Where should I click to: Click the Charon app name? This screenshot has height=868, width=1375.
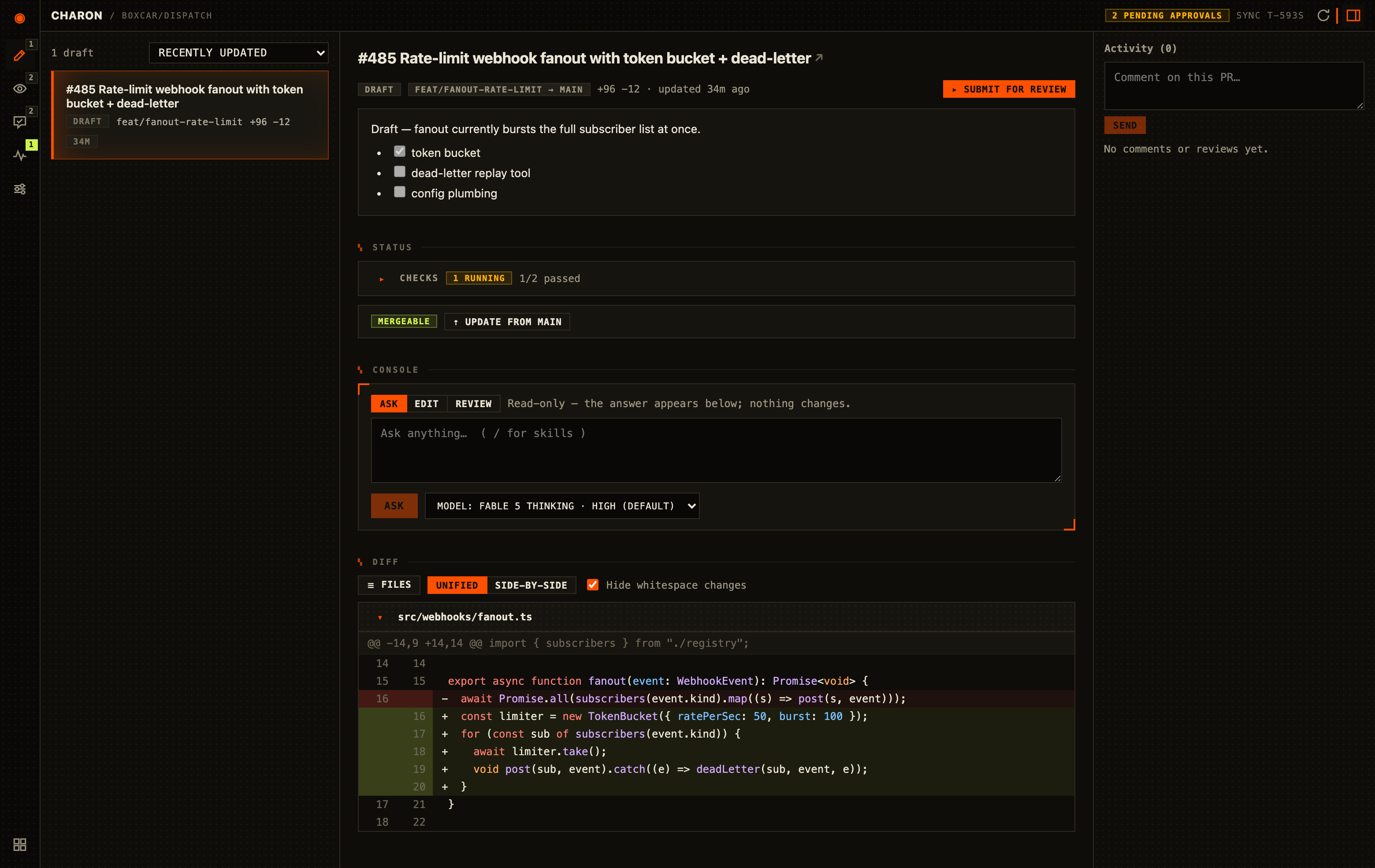[77, 15]
